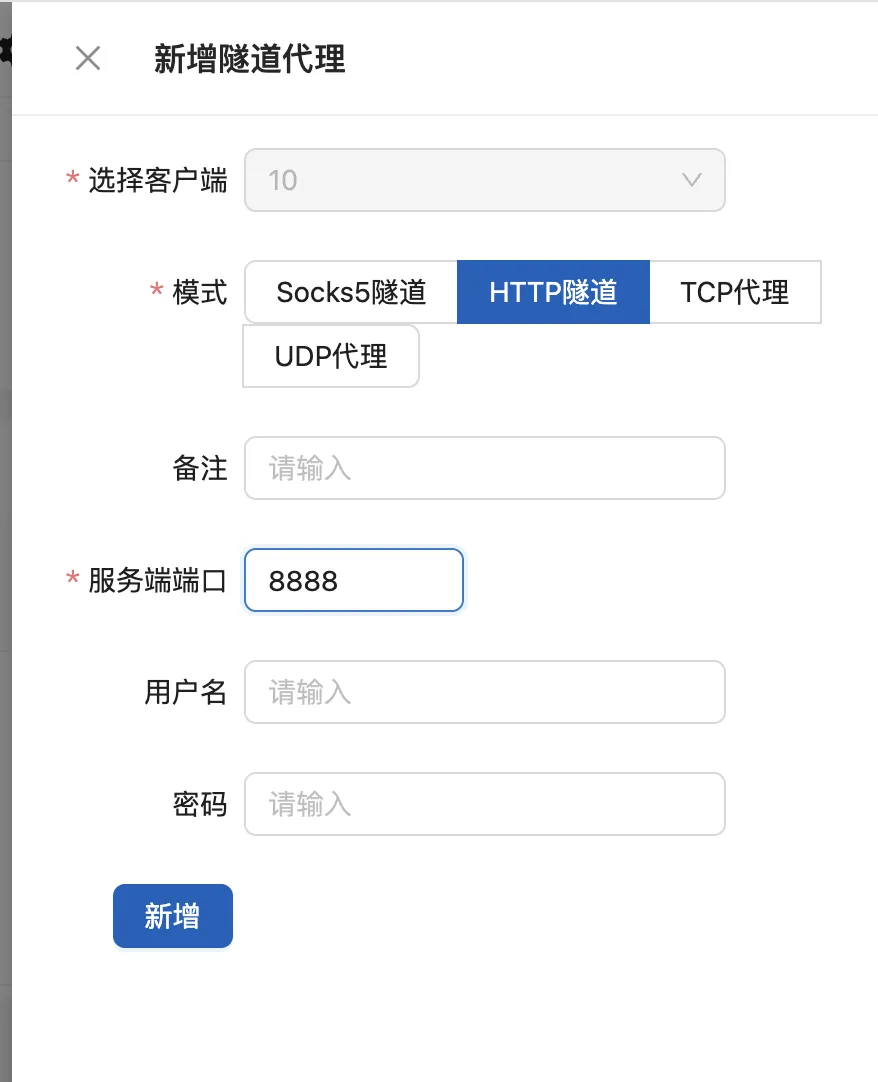Pick the UDP代理 mode
Screen dimensions: 878x1082
click(331, 356)
